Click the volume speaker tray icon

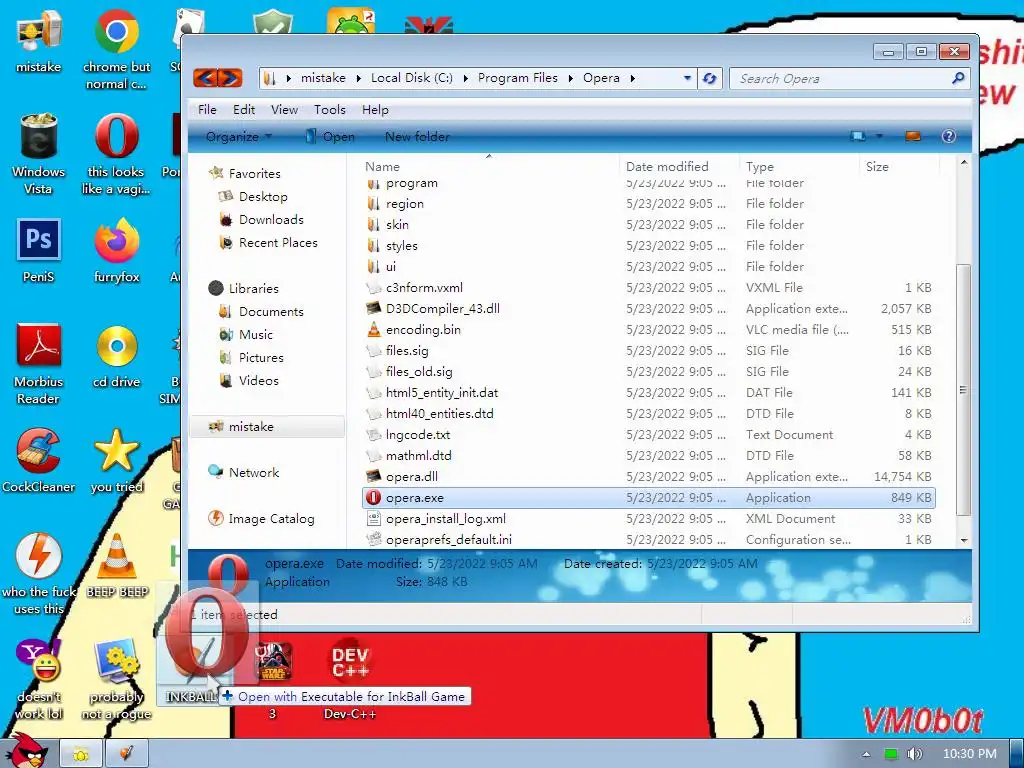(x=914, y=754)
